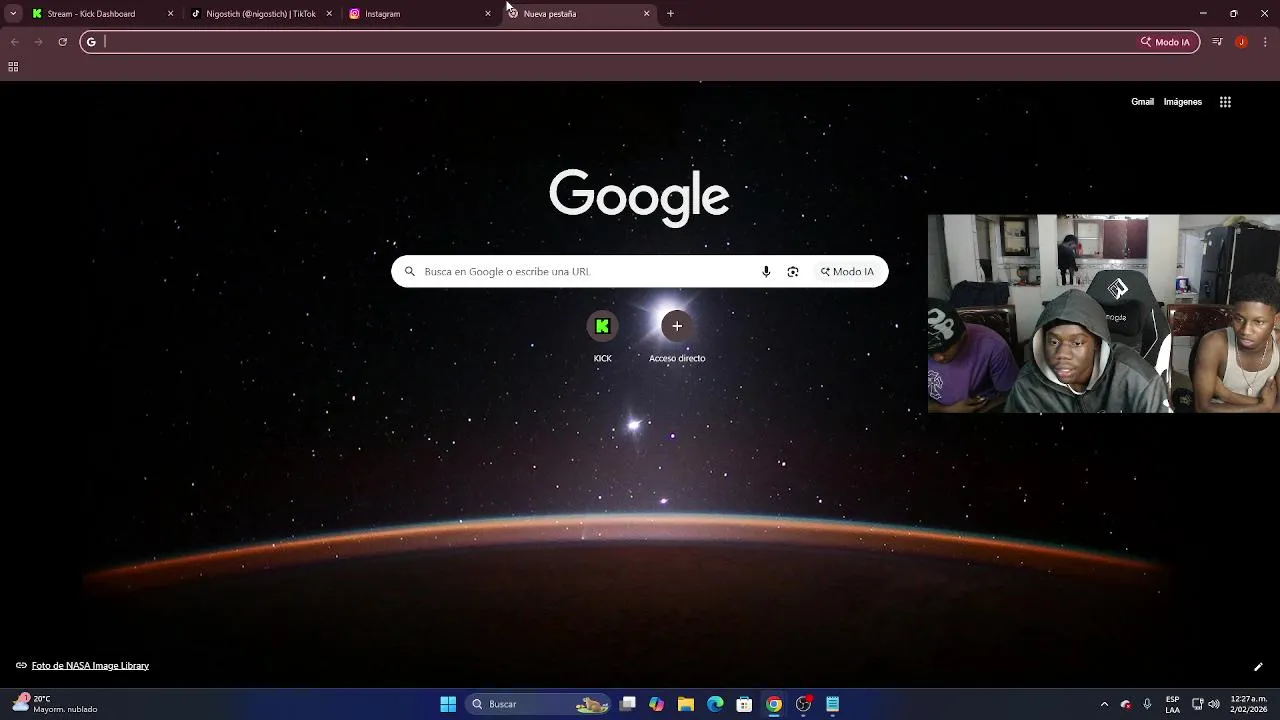
Task: Switch to the Nigostich TikTok tab
Action: [x=262, y=14]
